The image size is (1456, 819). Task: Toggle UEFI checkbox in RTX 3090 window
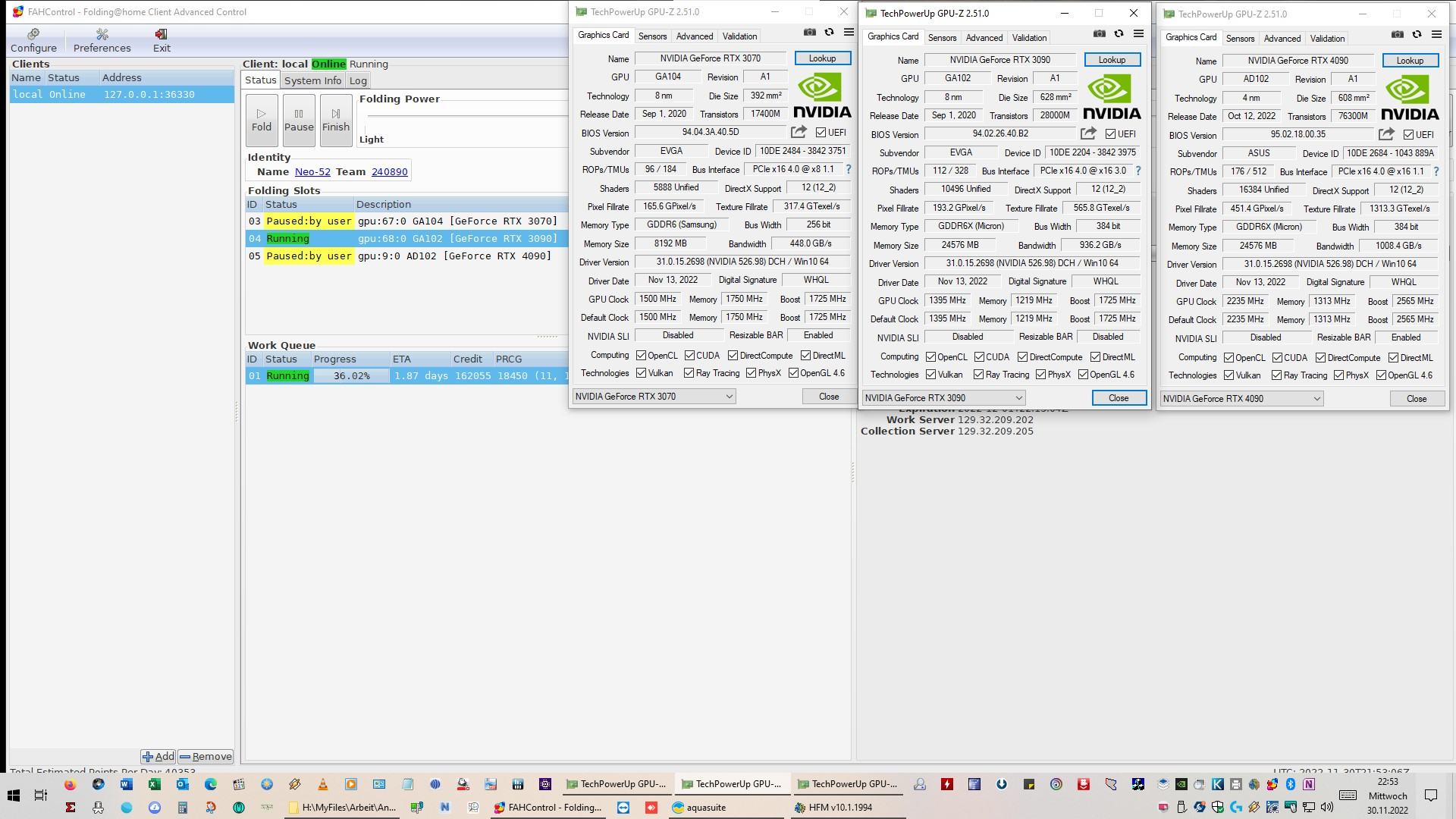coord(1110,134)
